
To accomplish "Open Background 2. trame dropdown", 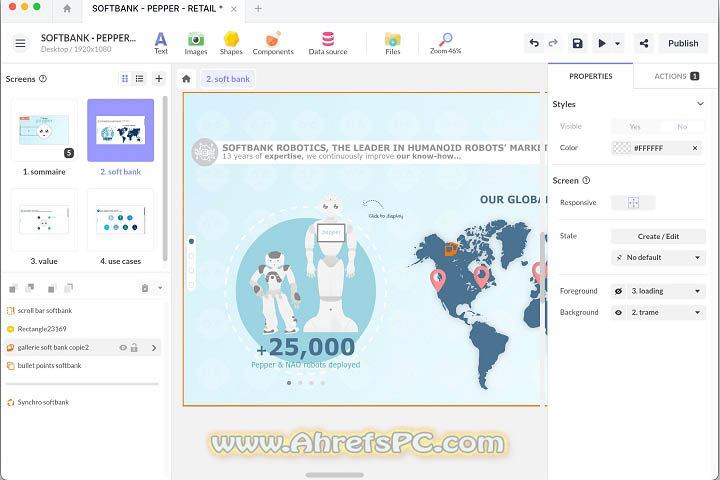I will [x=665, y=312].
